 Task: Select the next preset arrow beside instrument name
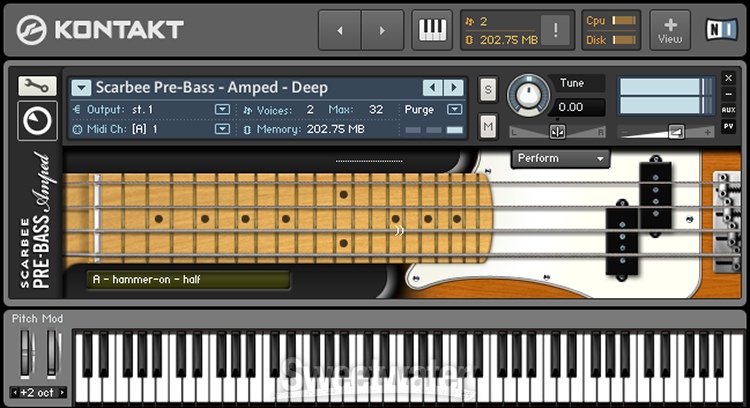click(x=454, y=88)
